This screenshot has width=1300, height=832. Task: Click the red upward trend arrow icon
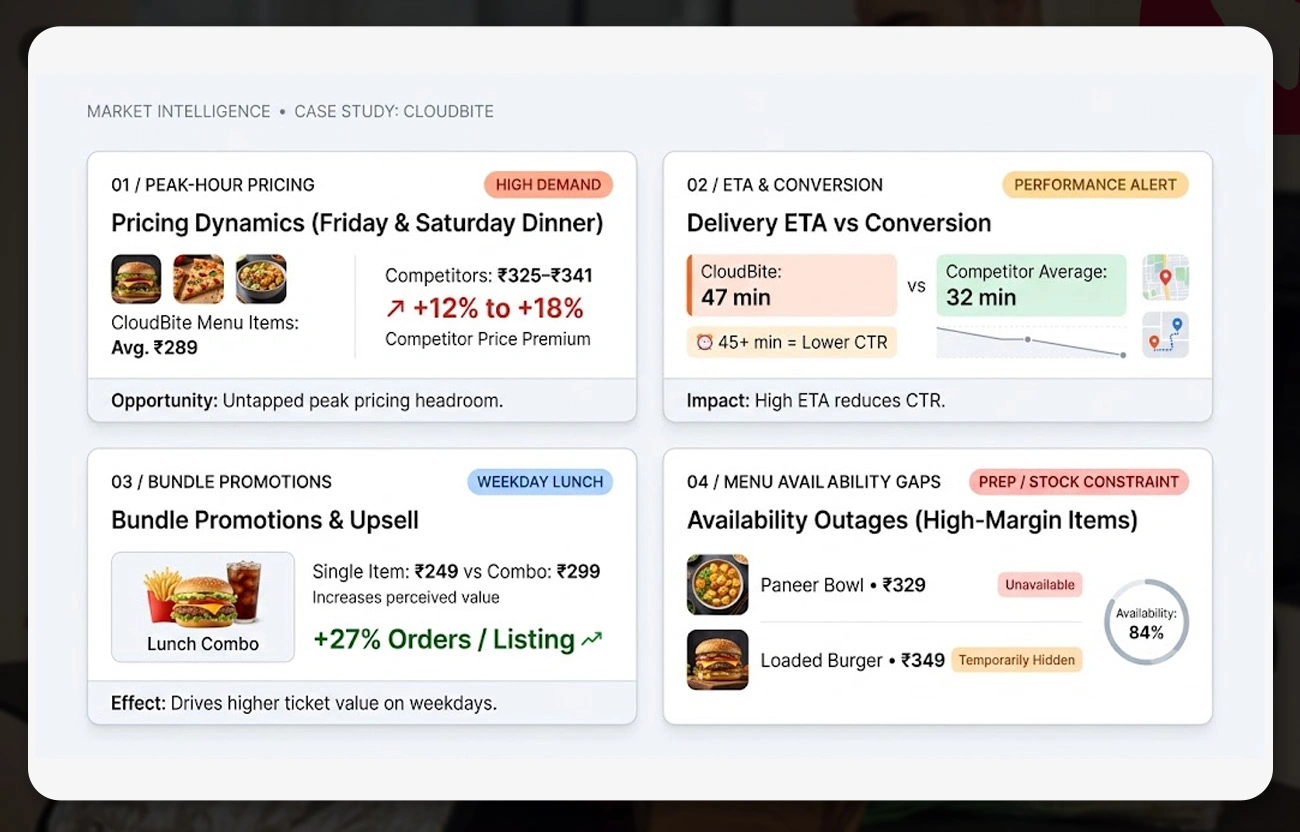tap(395, 308)
